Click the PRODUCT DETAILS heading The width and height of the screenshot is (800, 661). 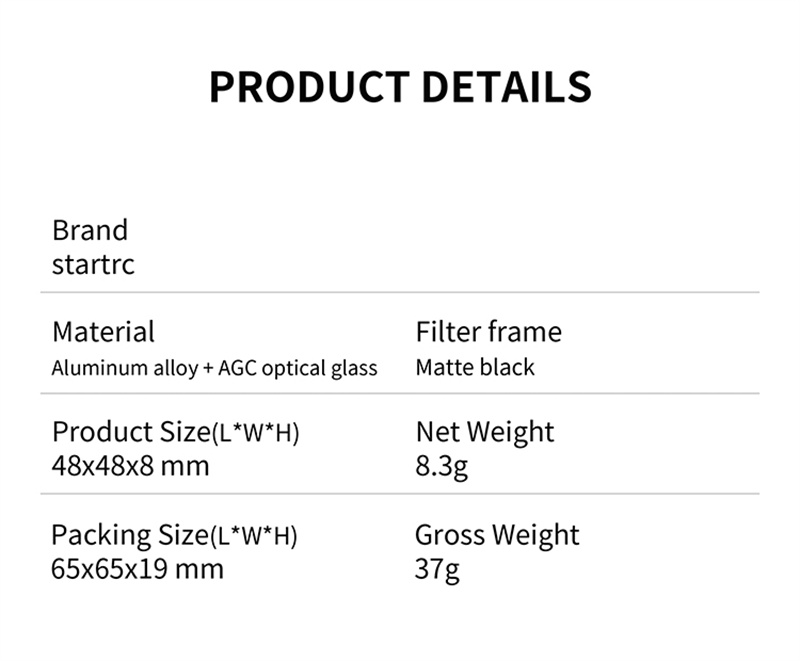[400, 88]
